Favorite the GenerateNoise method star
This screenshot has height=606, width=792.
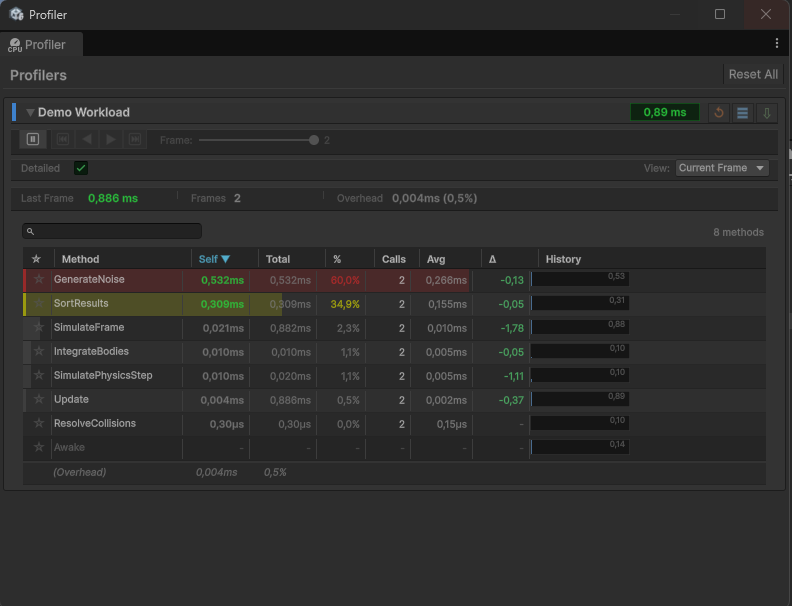(x=39, y=279)
